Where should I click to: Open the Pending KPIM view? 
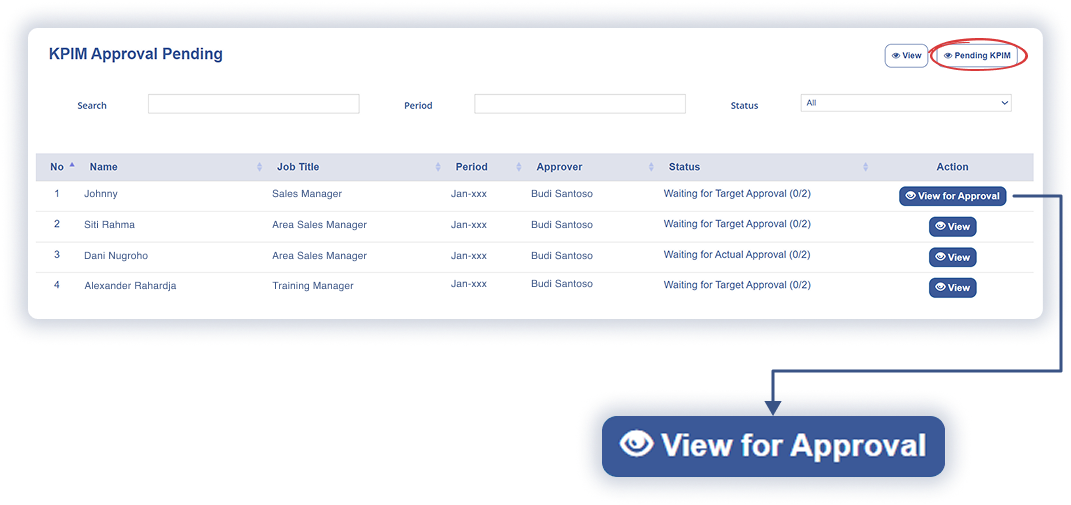point(976,56)
